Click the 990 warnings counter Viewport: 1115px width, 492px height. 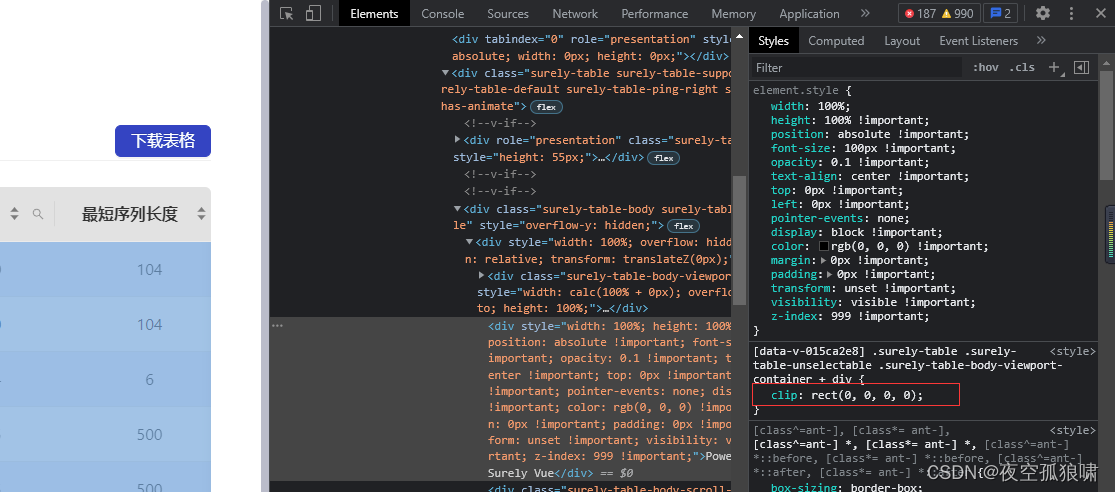(x=958, y=14)
